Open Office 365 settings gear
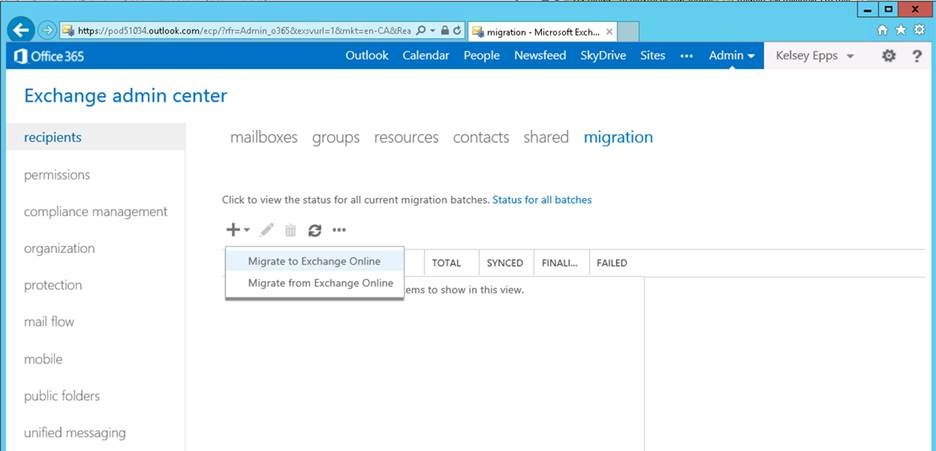 pos(889,56)
